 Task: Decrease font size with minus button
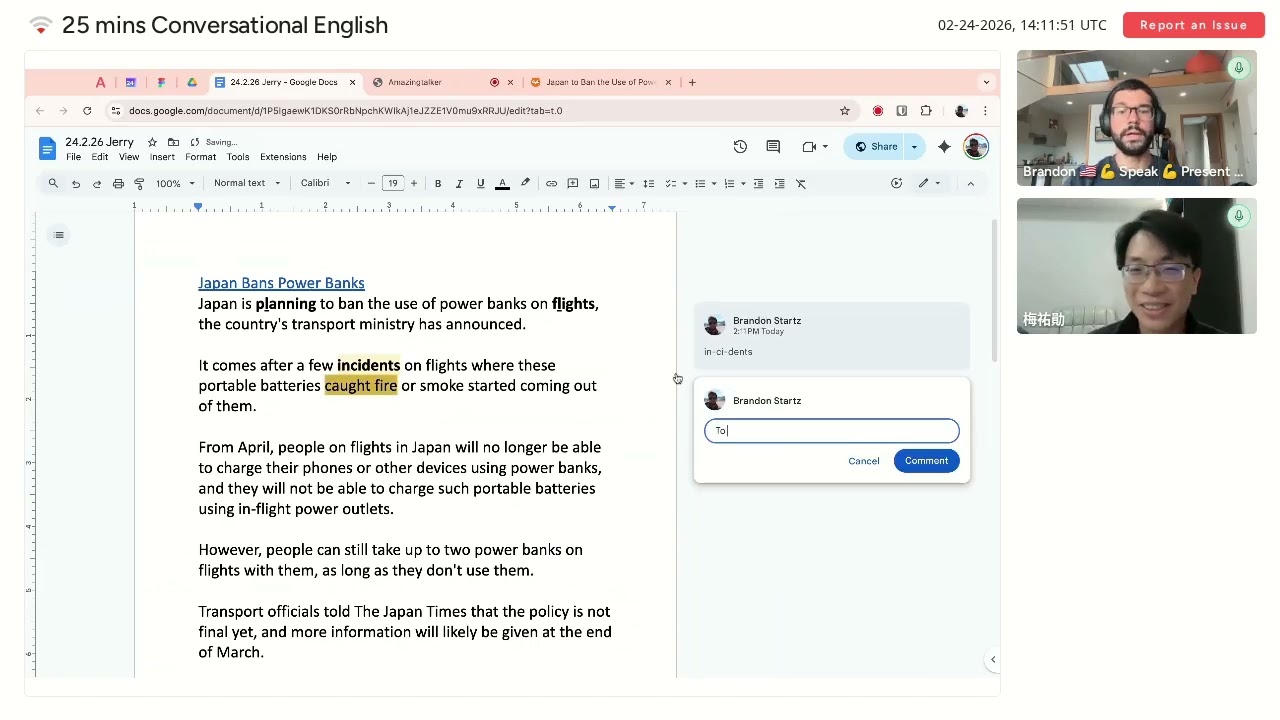(371, 183)
